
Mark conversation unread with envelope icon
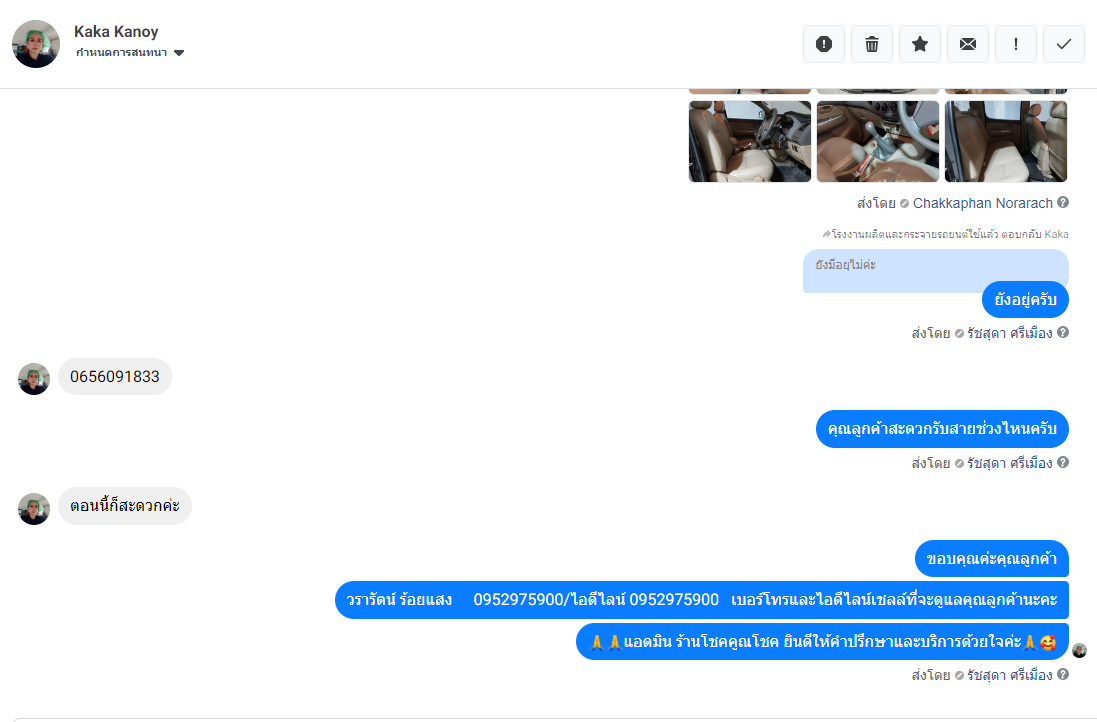968,44
